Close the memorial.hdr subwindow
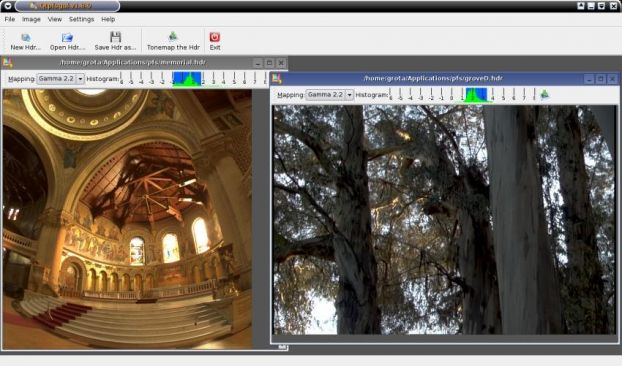 coord(281,63)
